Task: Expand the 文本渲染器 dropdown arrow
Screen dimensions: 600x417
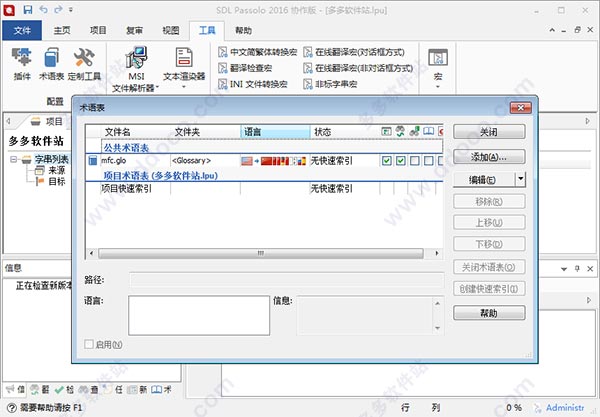Action: click(x=184, y=87)
